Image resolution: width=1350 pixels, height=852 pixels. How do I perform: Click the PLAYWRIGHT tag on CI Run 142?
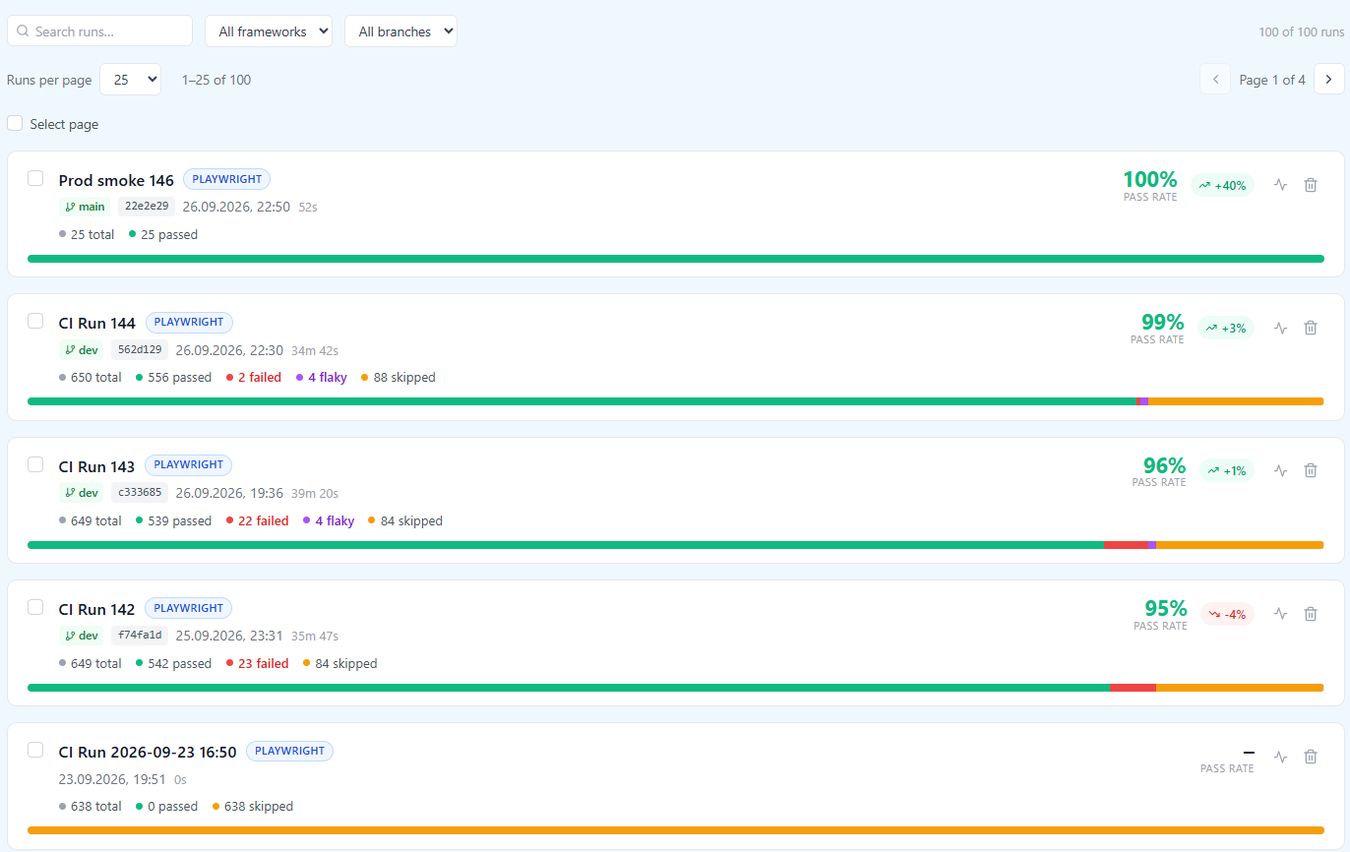point(188,608)
